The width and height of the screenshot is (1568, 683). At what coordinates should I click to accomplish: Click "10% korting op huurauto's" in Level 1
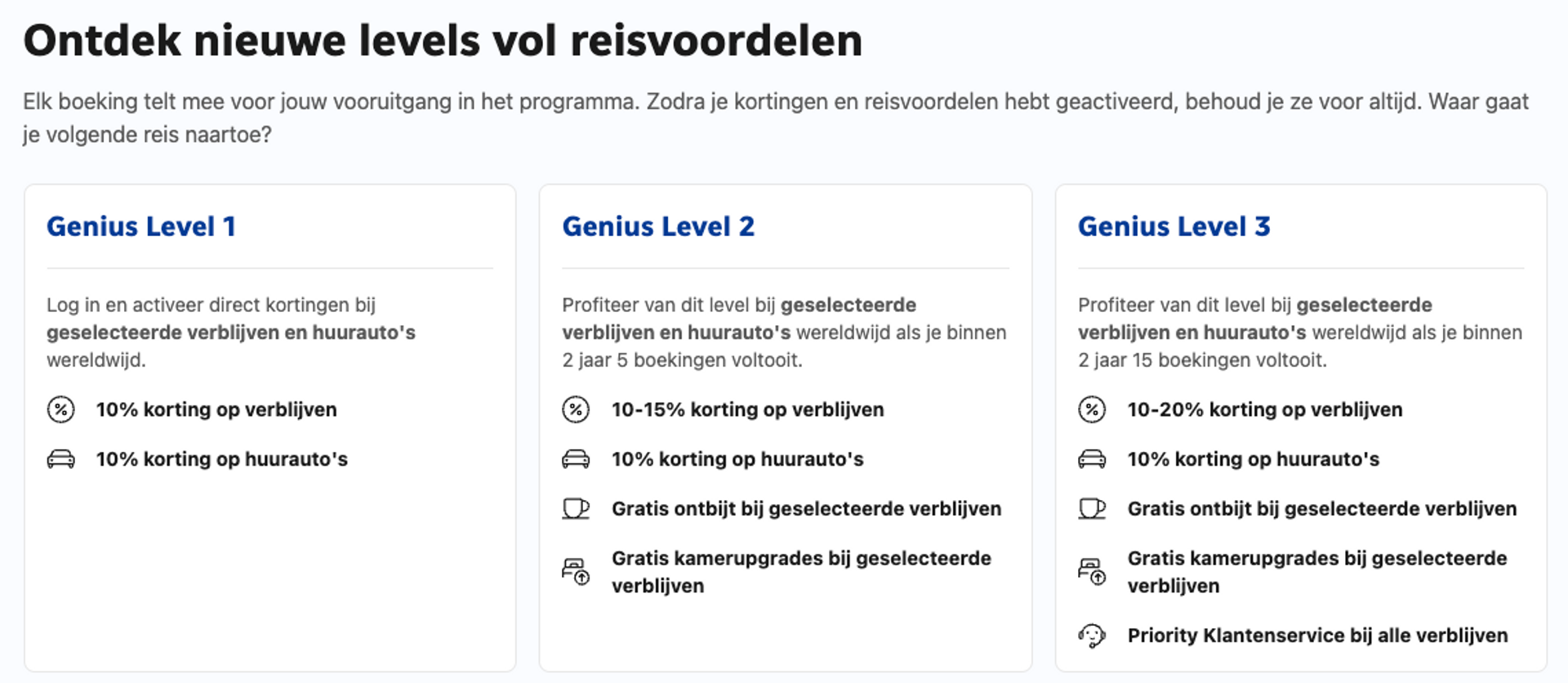(221, 459)
